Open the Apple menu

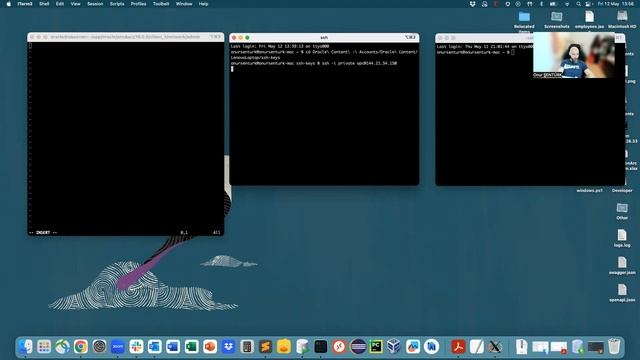point(9,4)
